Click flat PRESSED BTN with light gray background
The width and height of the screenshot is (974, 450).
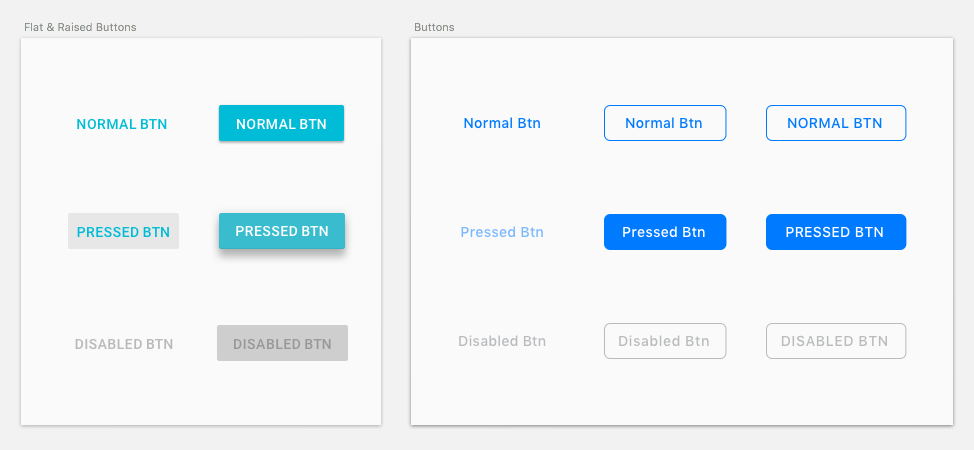tap(123, 232)
